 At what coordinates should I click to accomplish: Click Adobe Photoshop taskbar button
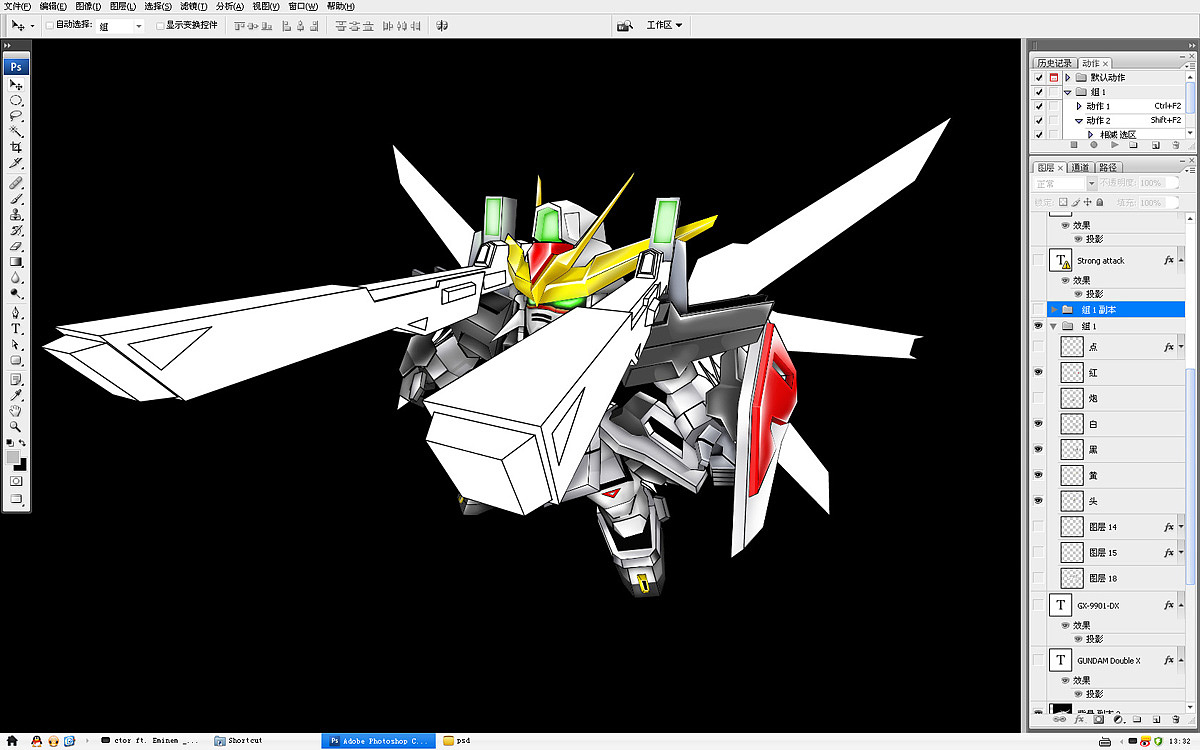pos(378,741)
